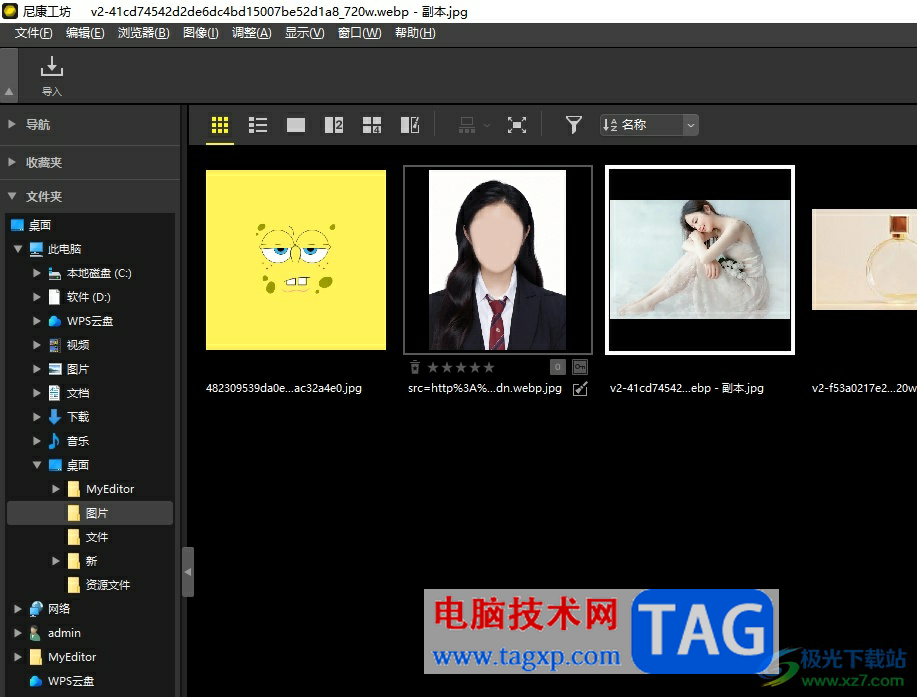Toggle full screen display icon
The height and width of the screenshot is (697, 917).
(517, 125)
